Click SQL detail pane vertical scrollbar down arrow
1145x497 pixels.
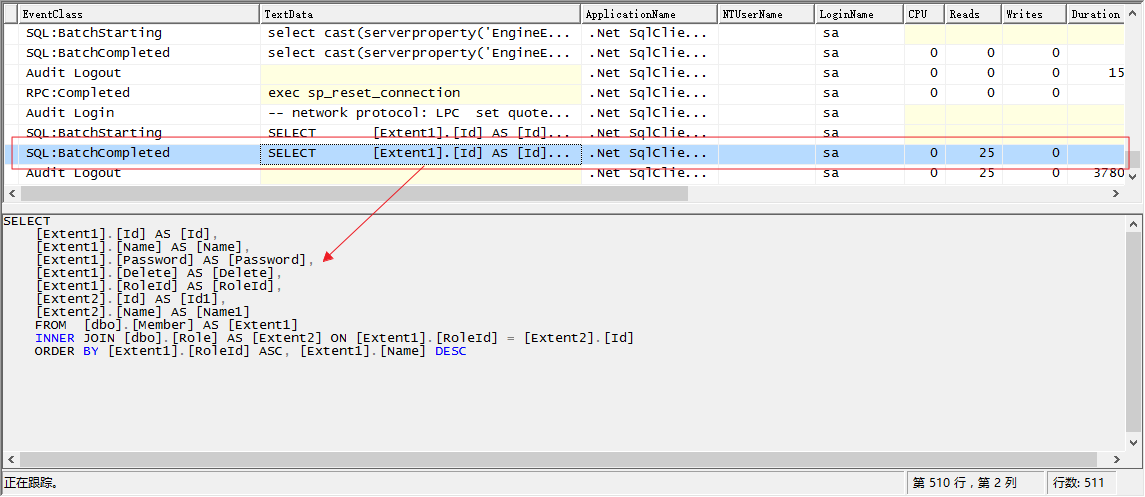[1133, 443]
